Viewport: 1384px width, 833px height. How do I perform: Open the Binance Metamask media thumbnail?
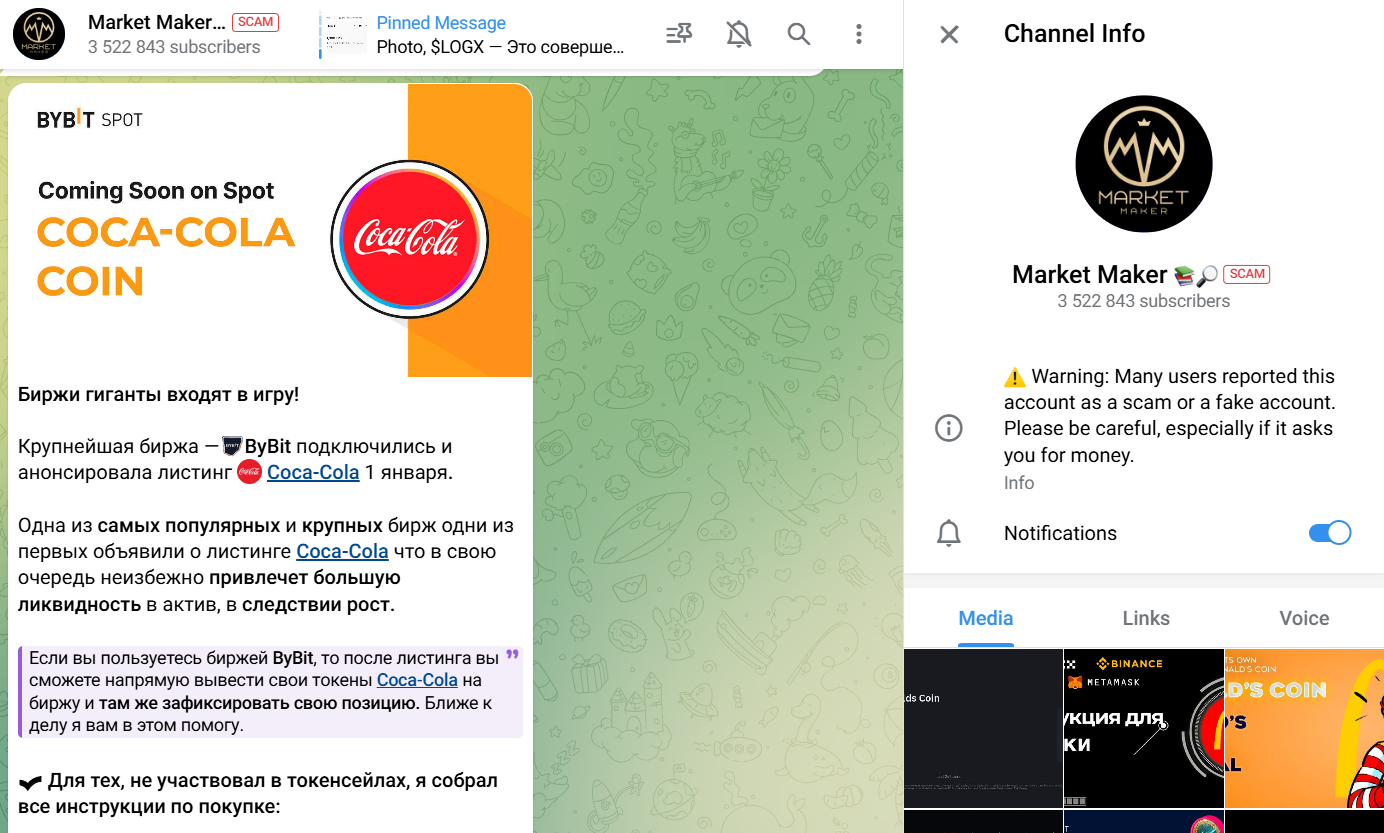click(1144, 728)
